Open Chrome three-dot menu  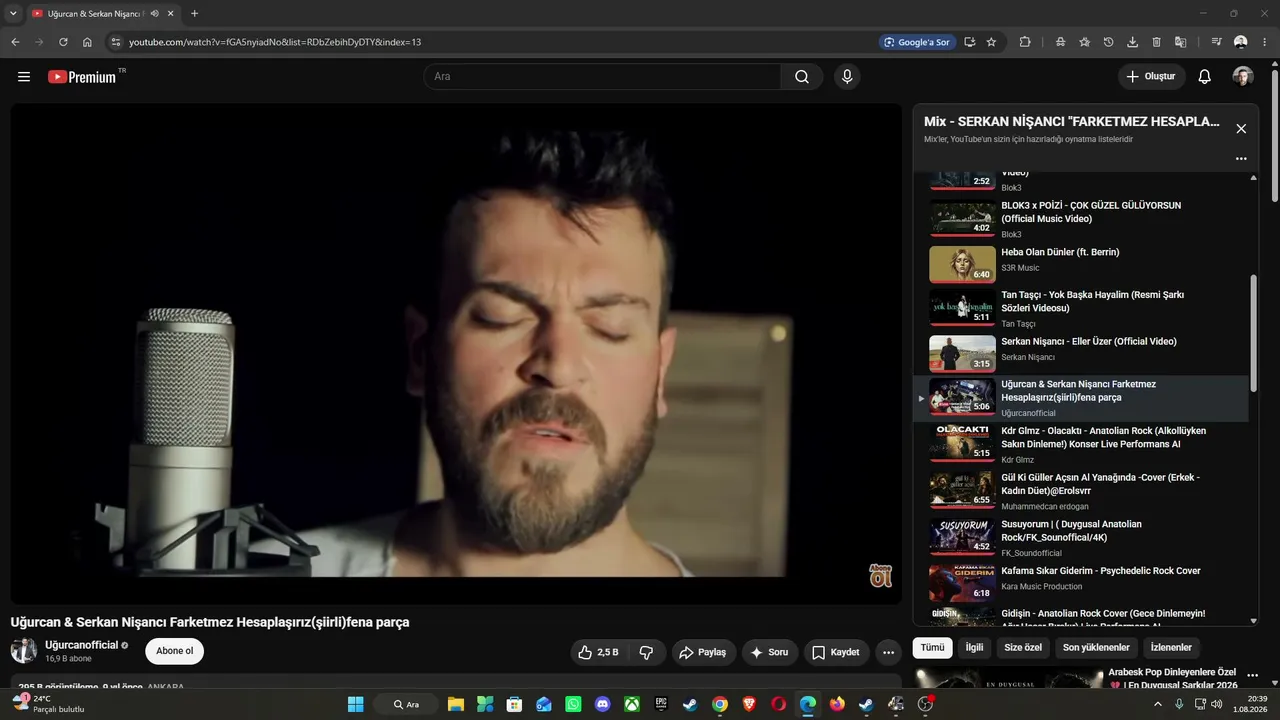coord(1265,42)
